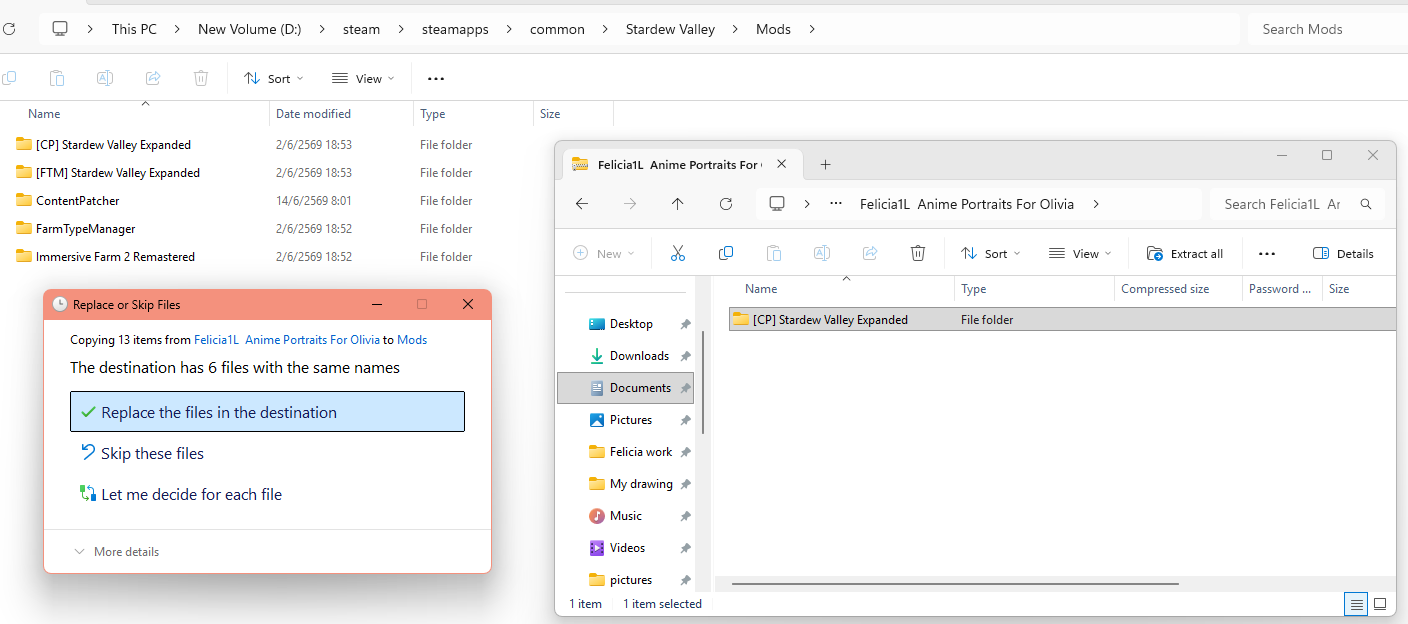Sort by Compressed size column header
Viewport: 1408px width, 624px height.
click(x=1179, y=289)
